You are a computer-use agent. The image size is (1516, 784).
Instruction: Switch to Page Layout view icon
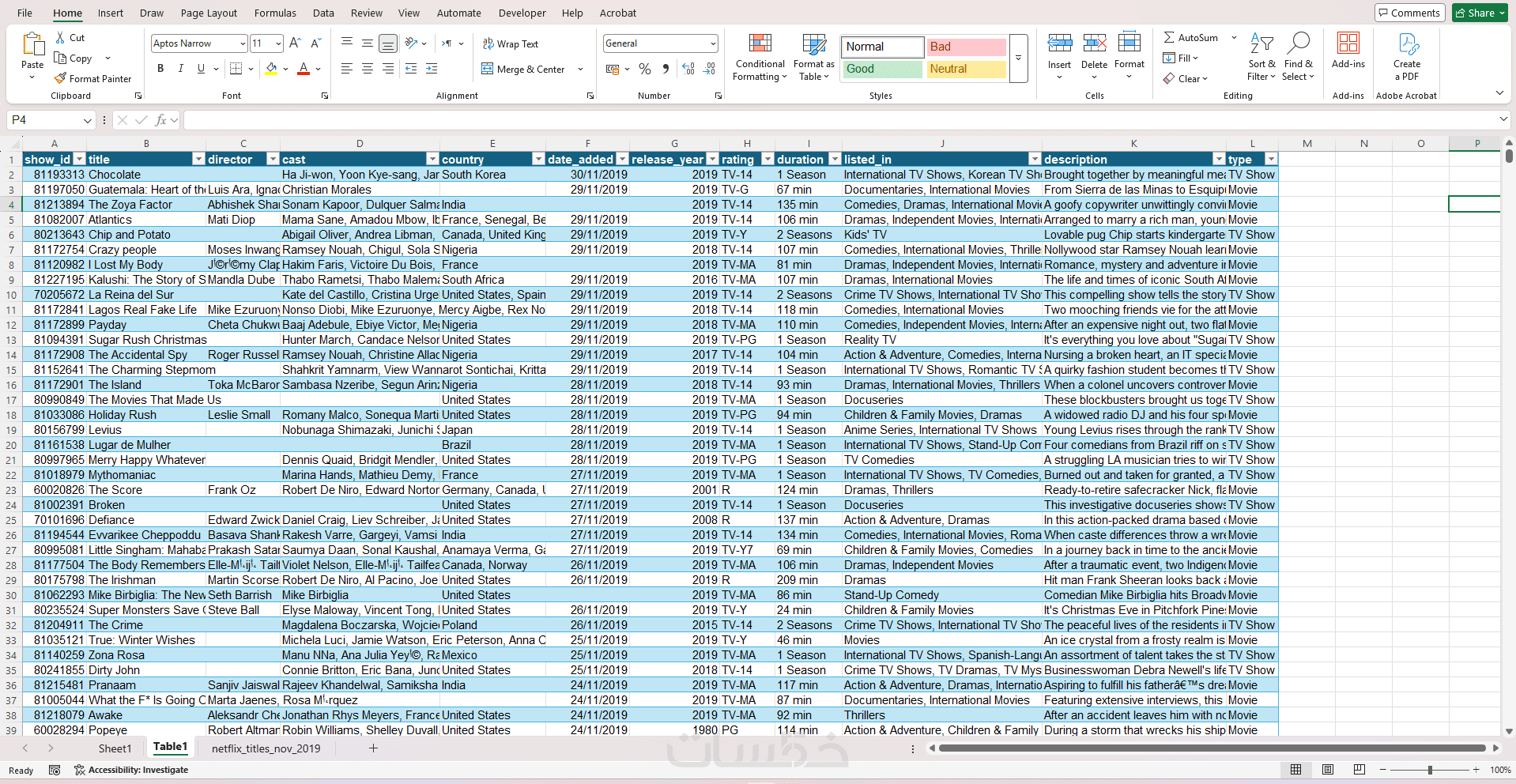(1328, 770)
